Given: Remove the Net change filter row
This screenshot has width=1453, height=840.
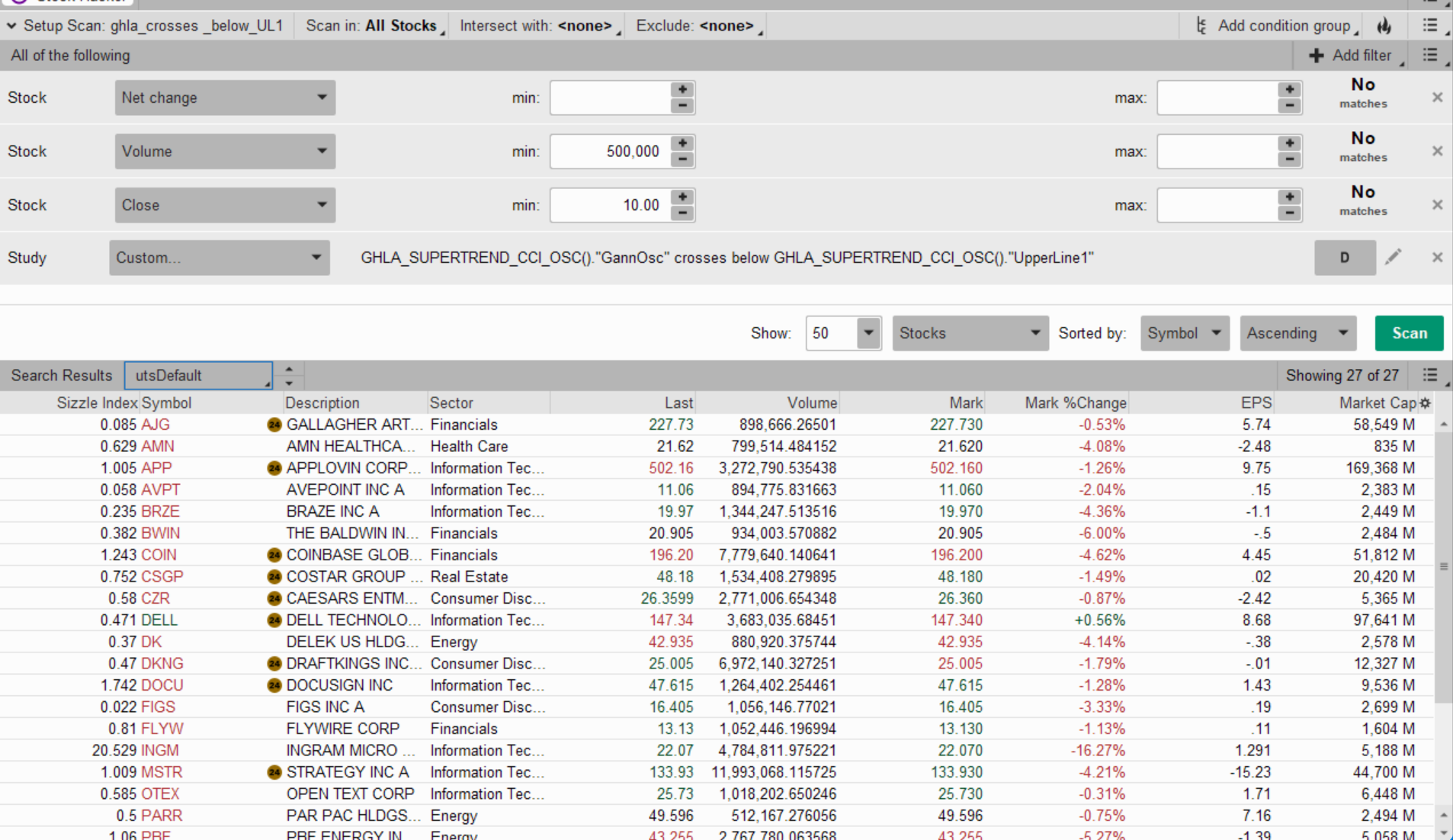Looking at the screenshot, I should (1437, 98).
